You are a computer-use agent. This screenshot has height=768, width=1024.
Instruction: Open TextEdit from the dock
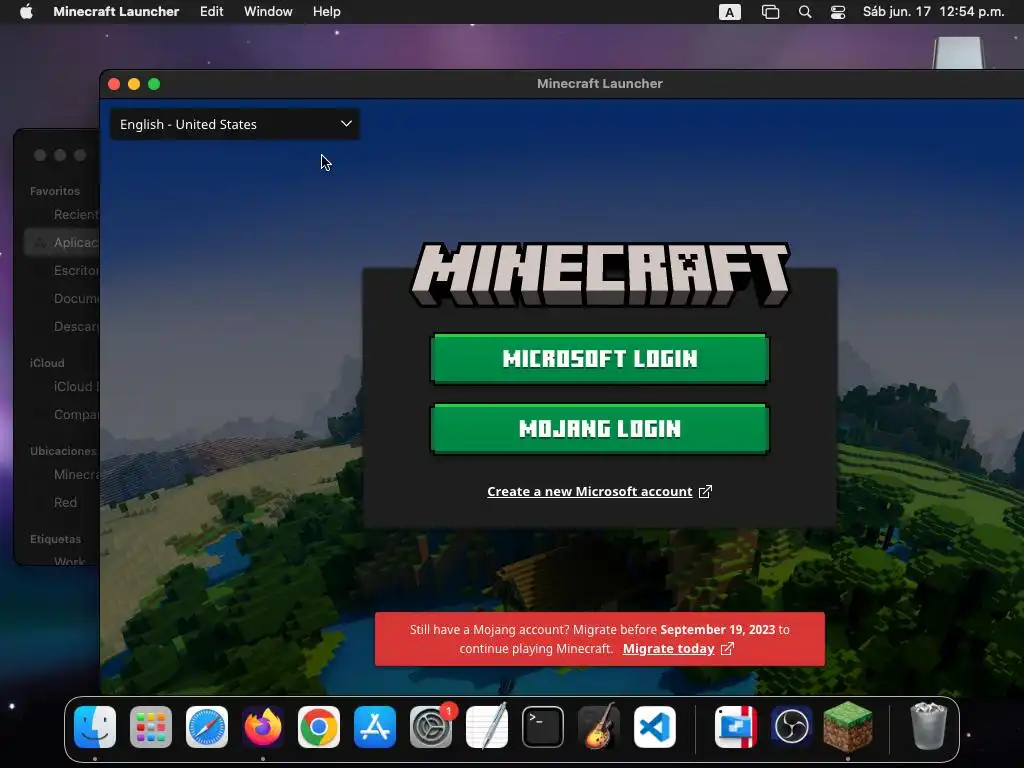pos(487,727)
